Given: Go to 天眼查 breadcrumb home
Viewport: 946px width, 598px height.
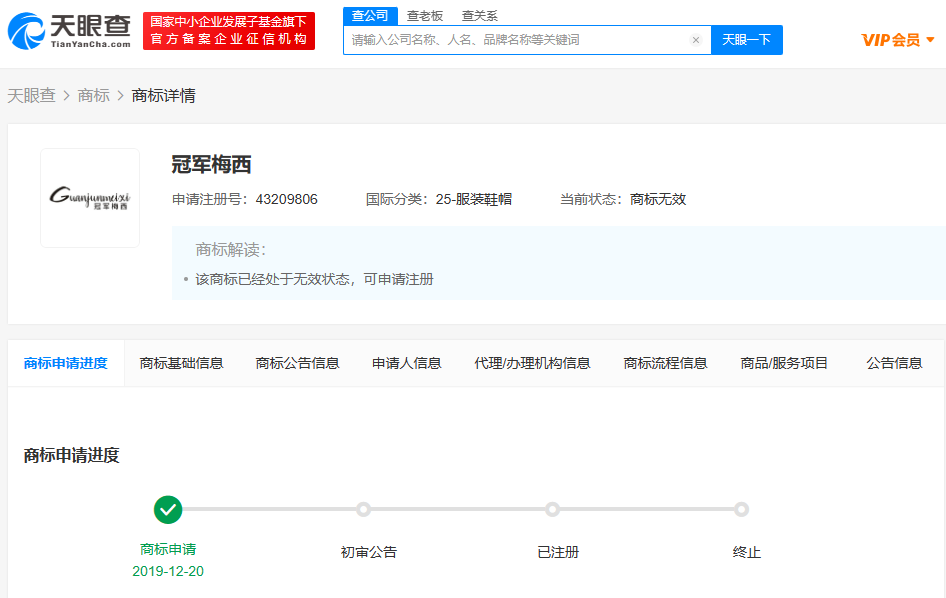Looking at the screenshot, I should (x=31, y=95).
